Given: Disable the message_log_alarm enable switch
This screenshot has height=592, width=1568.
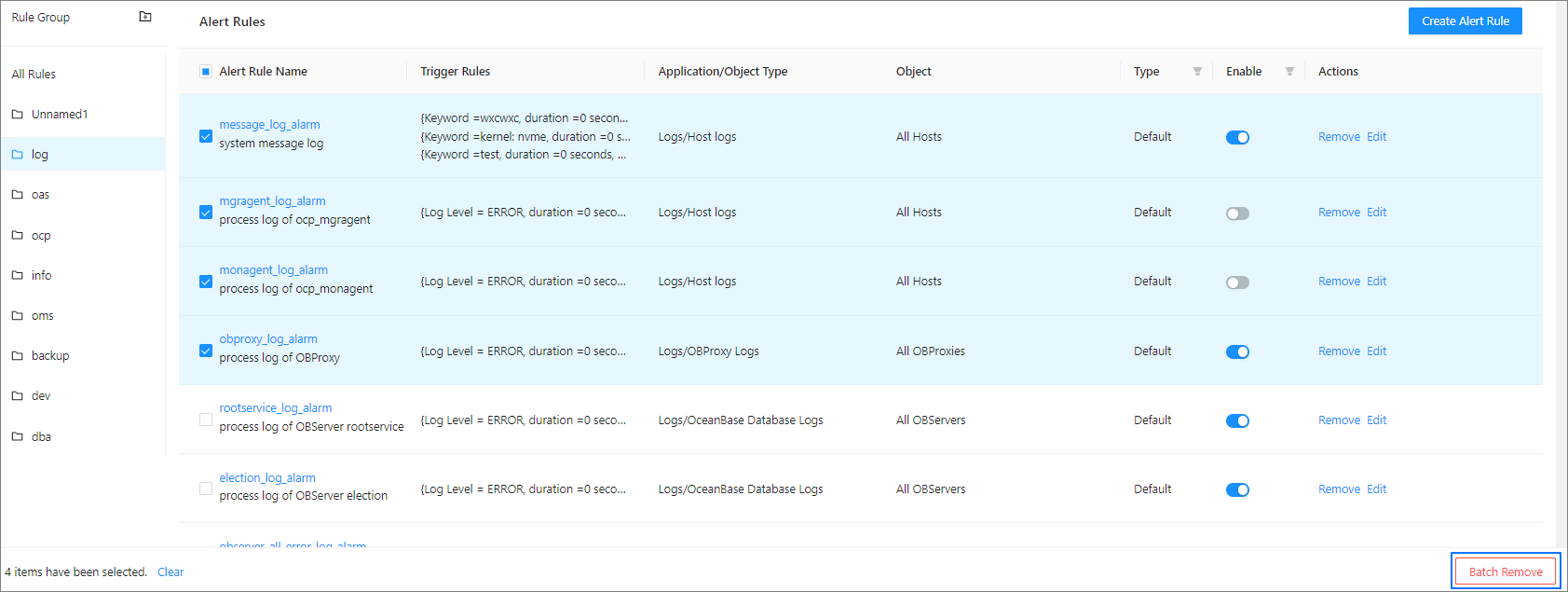Looking at the screenshot, I should coord(1237,138).
